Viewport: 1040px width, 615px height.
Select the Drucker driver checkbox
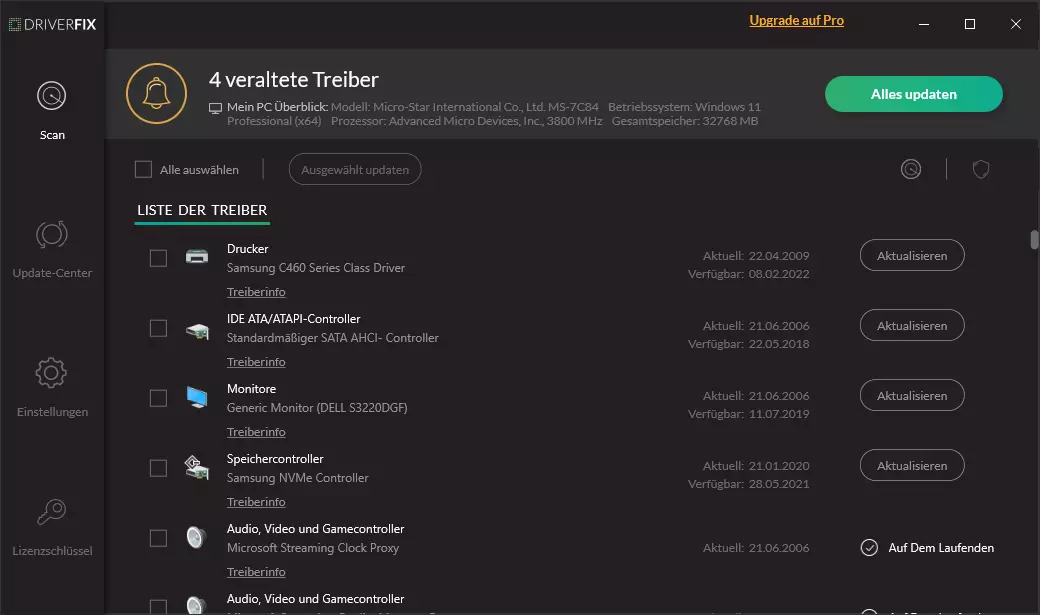158,258
